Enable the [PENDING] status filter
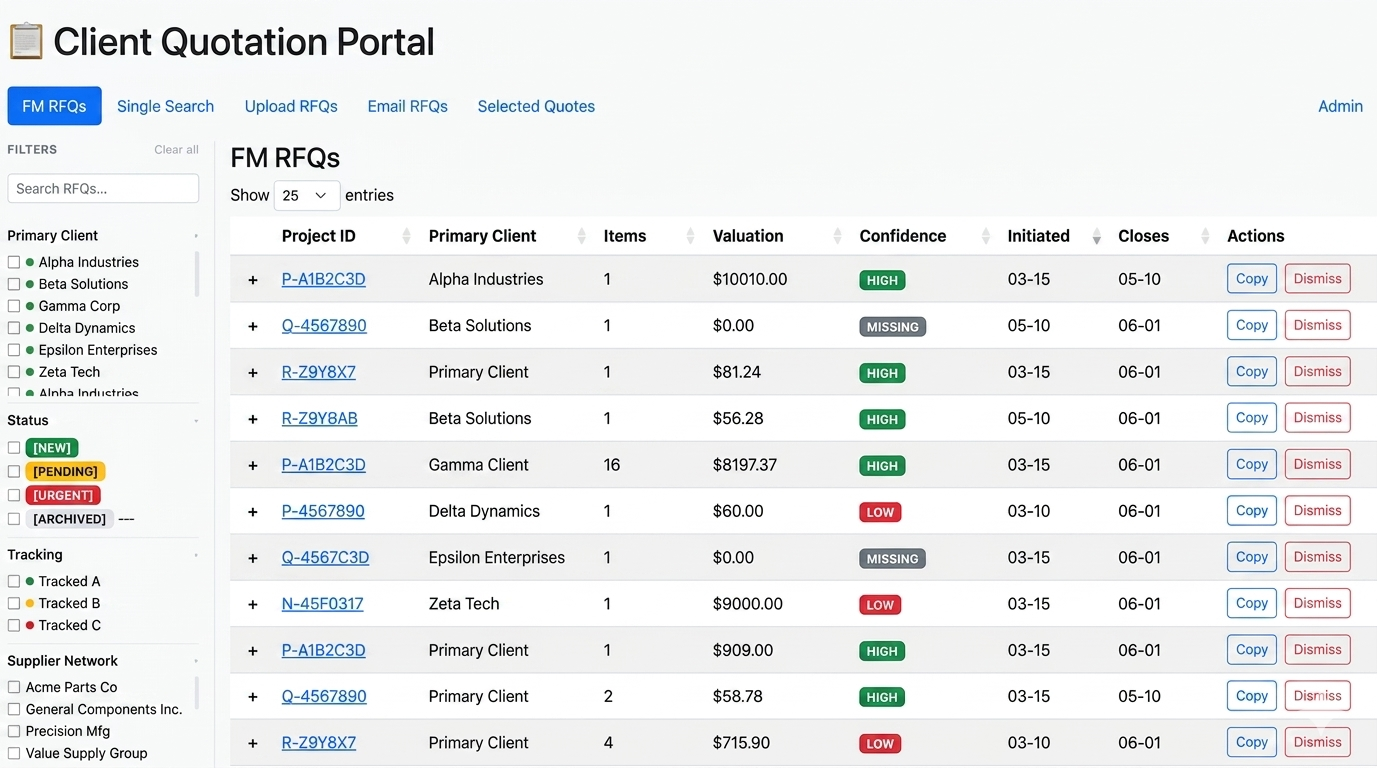The width and height of the screenshot is (1377, 768). point(14,471)
